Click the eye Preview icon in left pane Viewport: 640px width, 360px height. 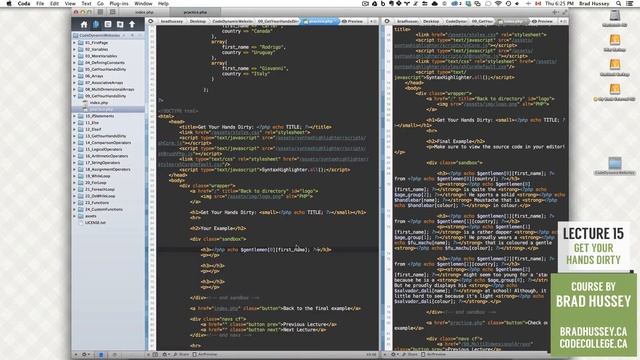pyautogui.click(x=344, y=21)
